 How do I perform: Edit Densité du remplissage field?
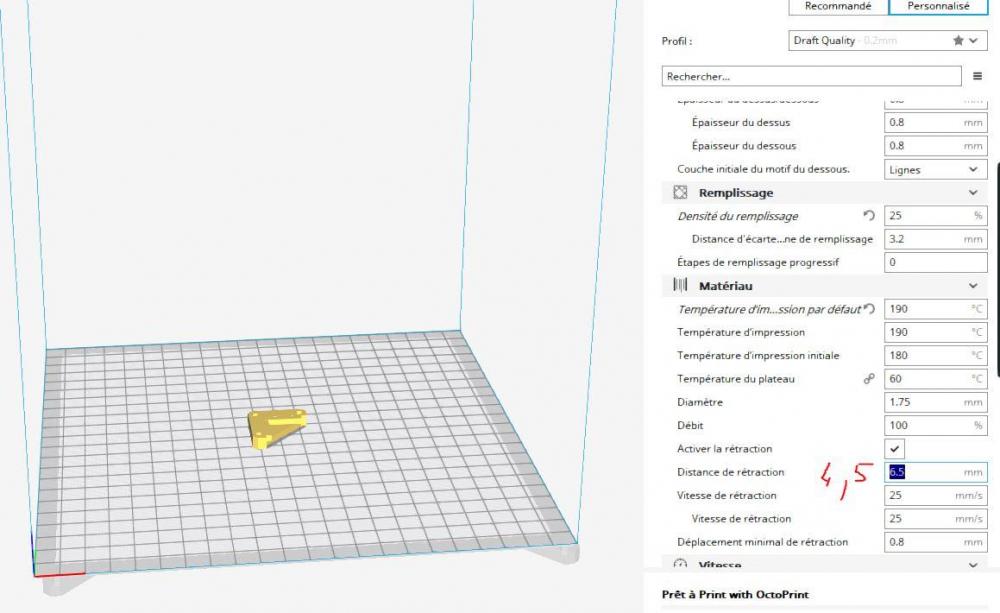point(935,216)
